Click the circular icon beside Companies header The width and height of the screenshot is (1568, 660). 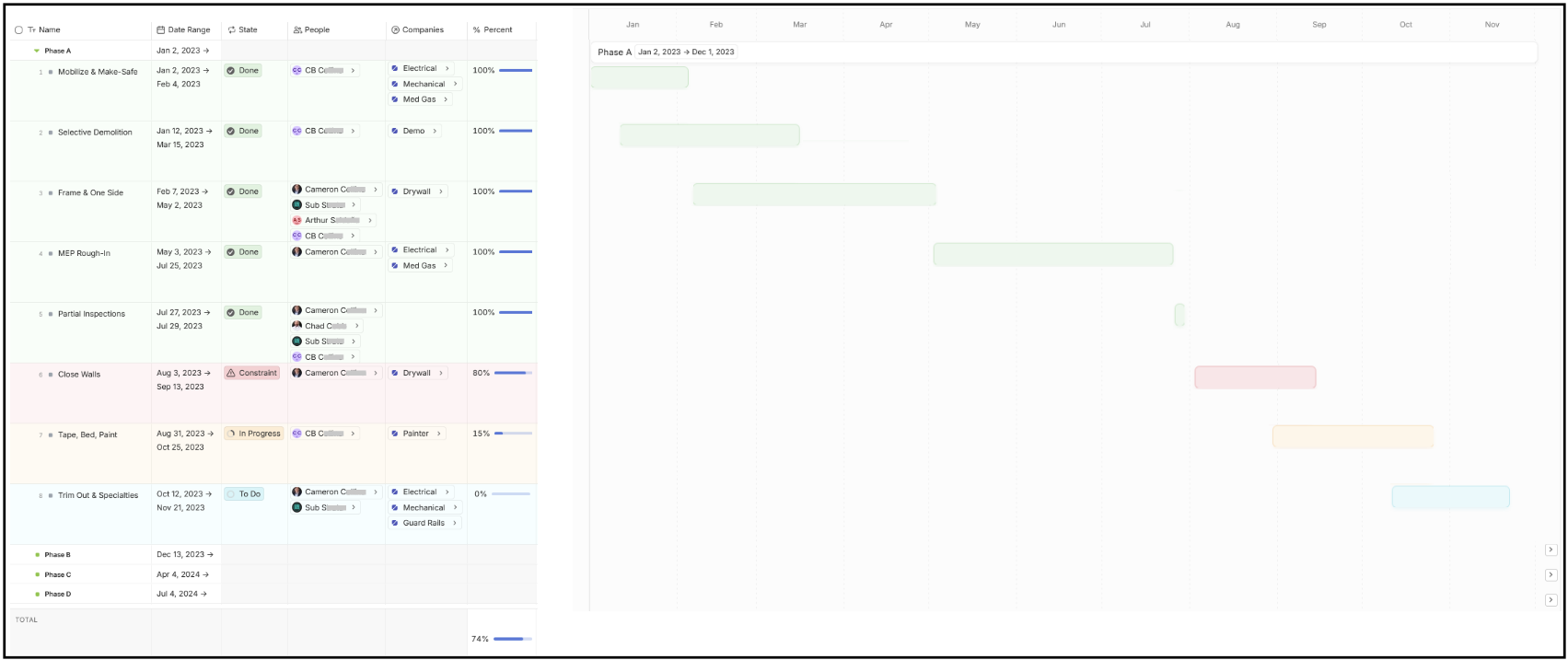[395, 30]
